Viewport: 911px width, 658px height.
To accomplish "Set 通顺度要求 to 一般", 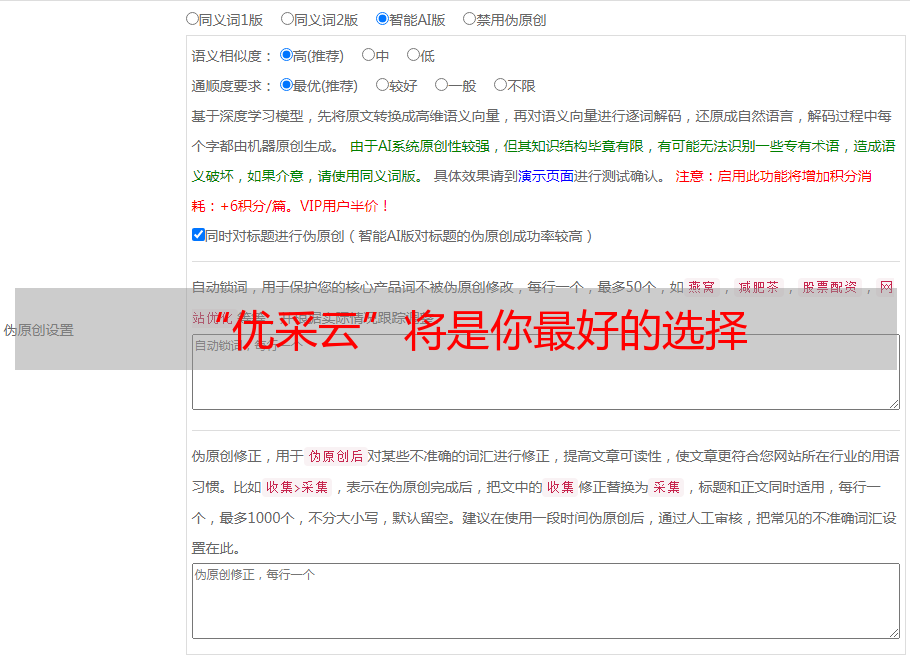I will tap(442, 85).
